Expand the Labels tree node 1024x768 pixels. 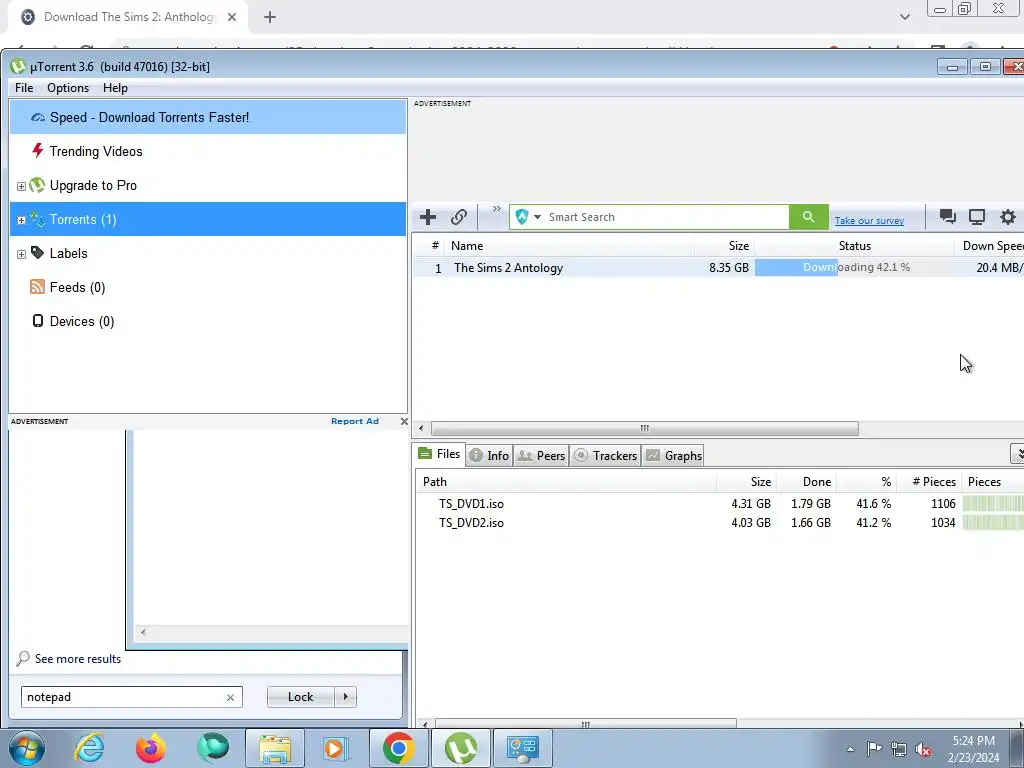click(x=21, y=254)
